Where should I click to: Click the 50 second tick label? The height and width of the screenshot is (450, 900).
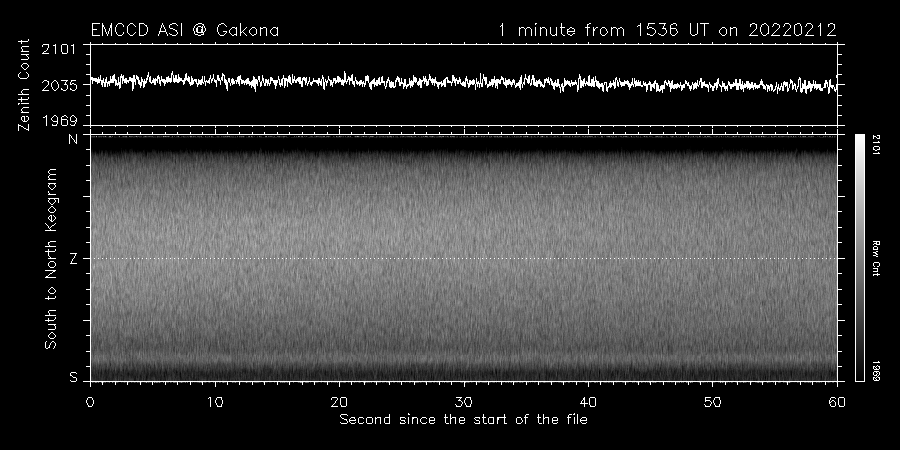(712, 402)
